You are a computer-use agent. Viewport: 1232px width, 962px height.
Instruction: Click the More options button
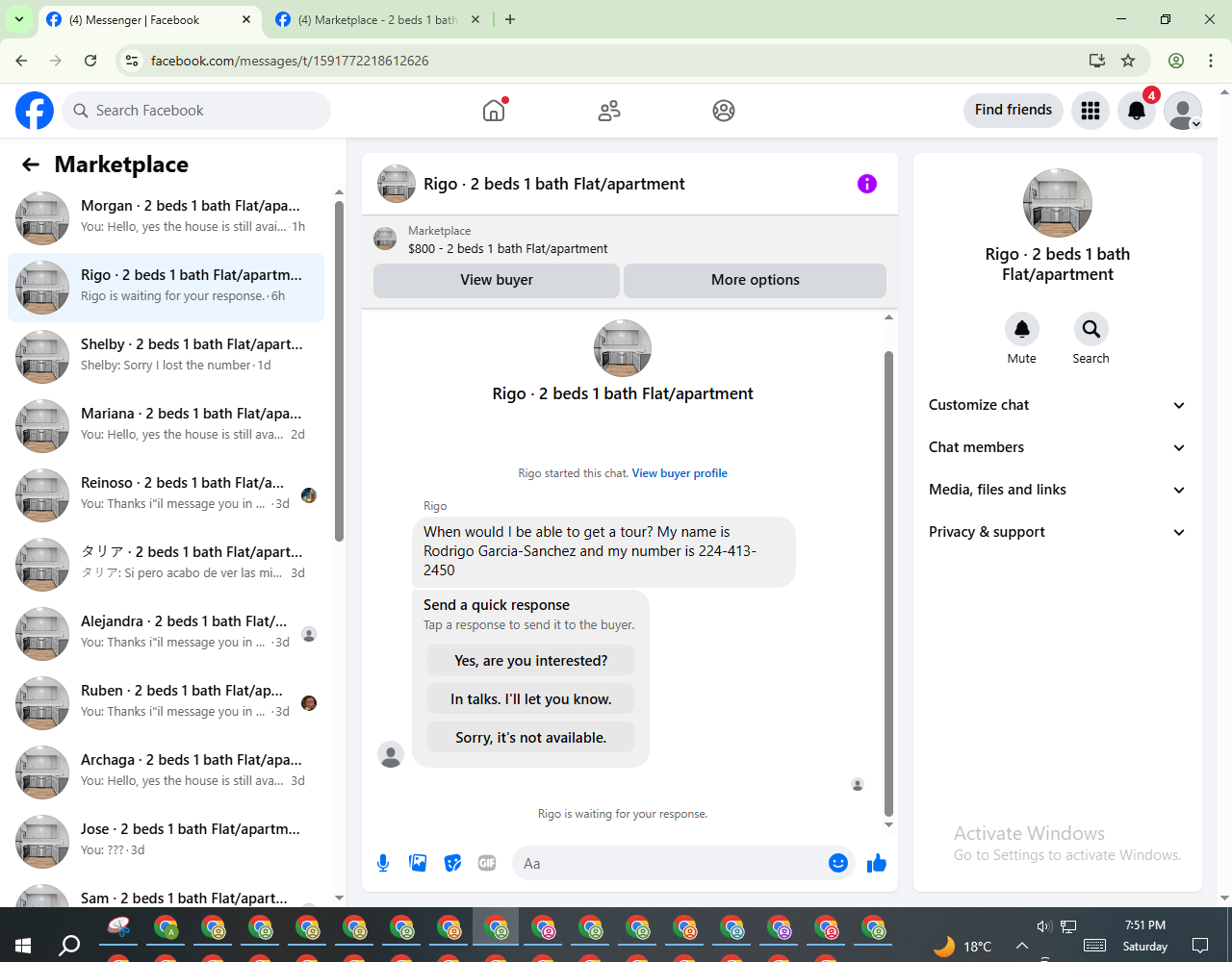(x=756, y=280)
